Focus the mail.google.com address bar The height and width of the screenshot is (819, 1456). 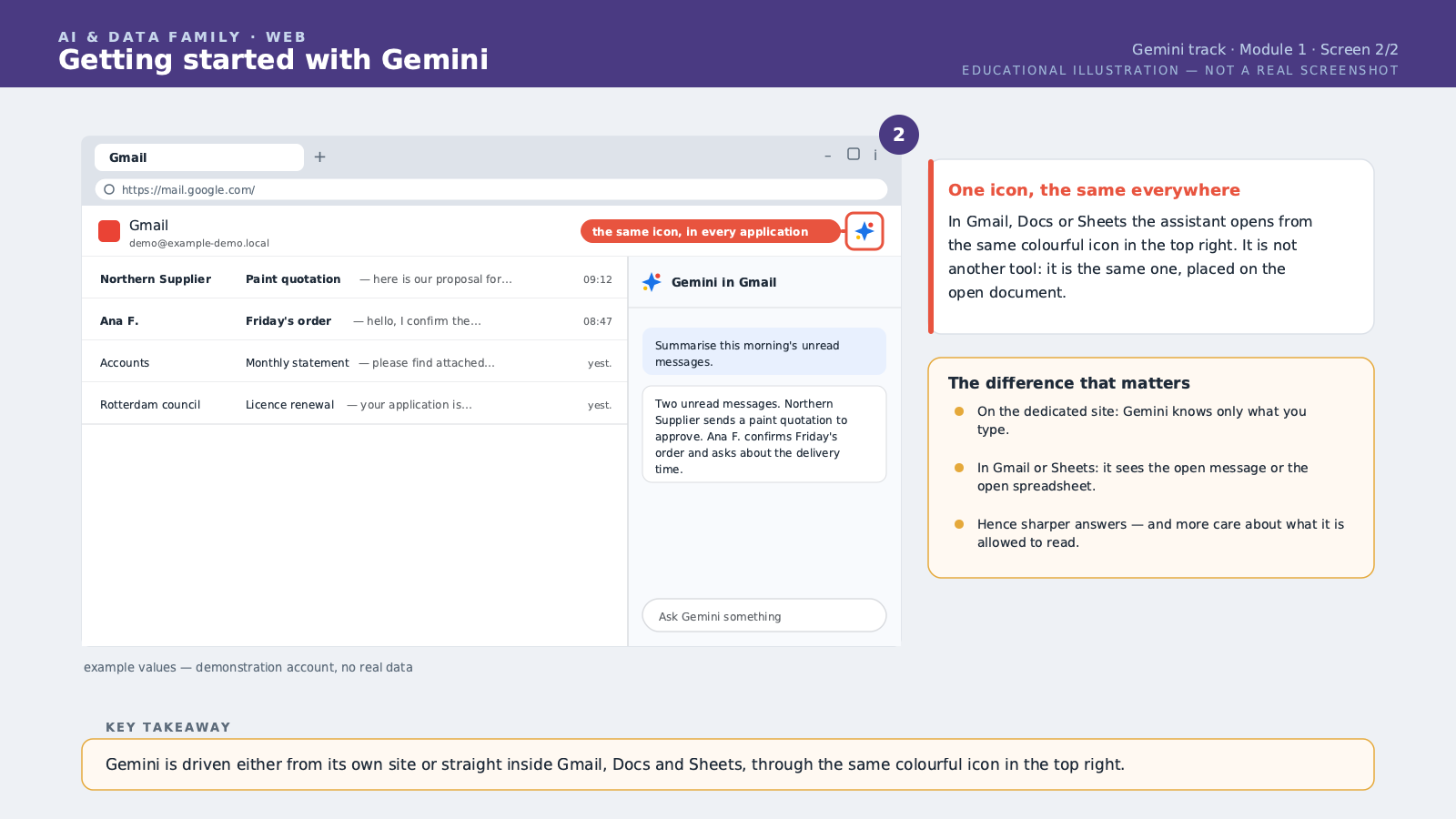[x=491, y=189]
